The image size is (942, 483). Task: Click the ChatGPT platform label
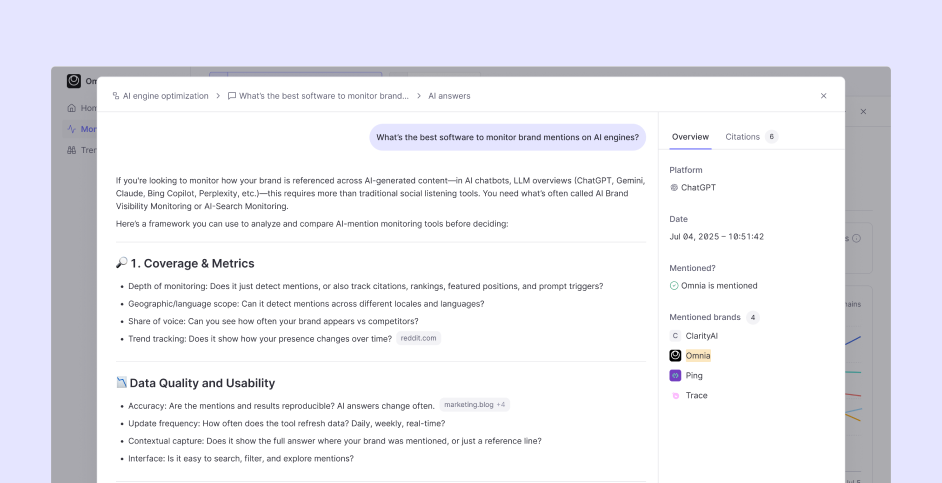[x=698, y=187]
